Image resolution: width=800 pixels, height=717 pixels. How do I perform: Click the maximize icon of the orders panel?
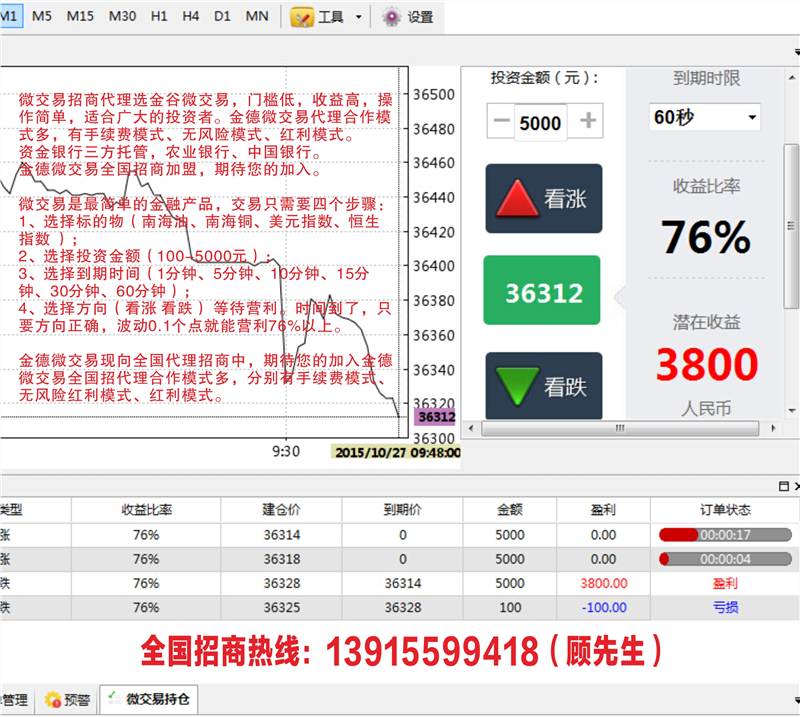click(783, 486)
